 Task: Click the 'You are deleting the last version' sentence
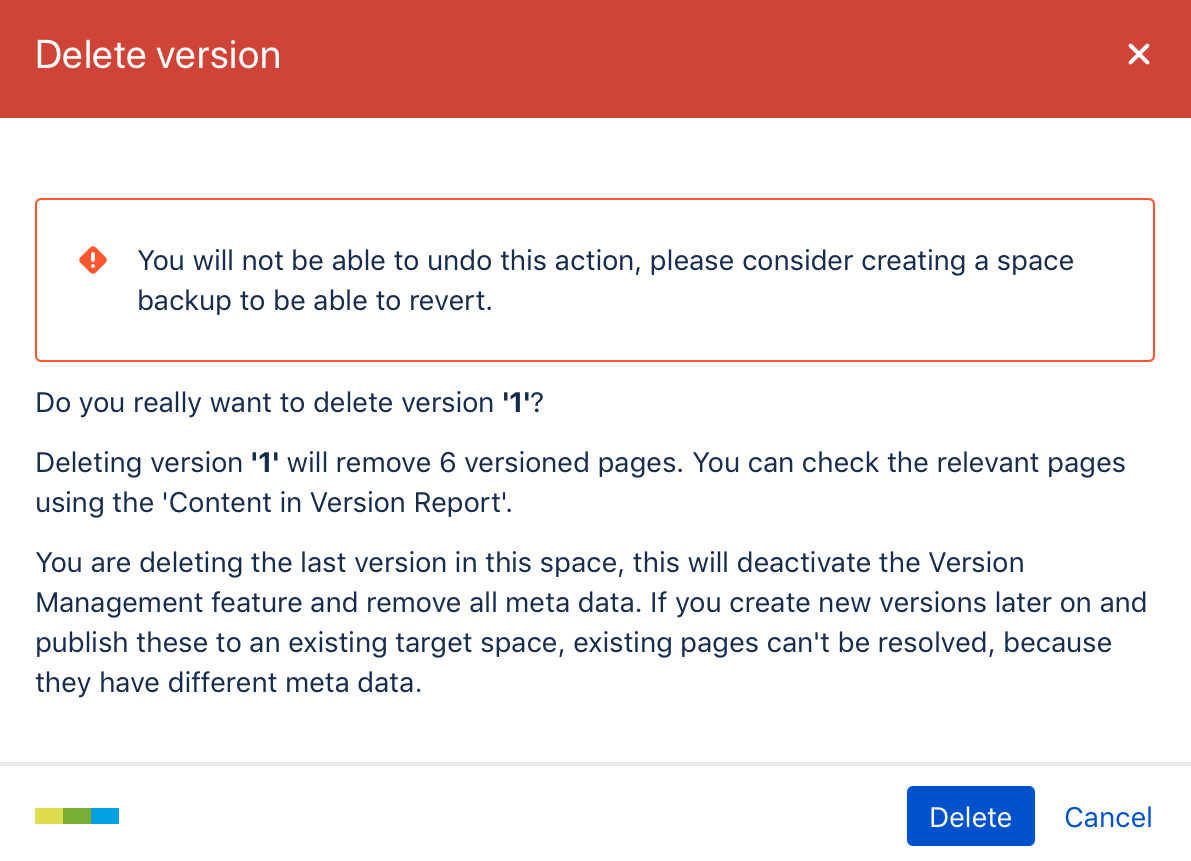tap(330, 563)
